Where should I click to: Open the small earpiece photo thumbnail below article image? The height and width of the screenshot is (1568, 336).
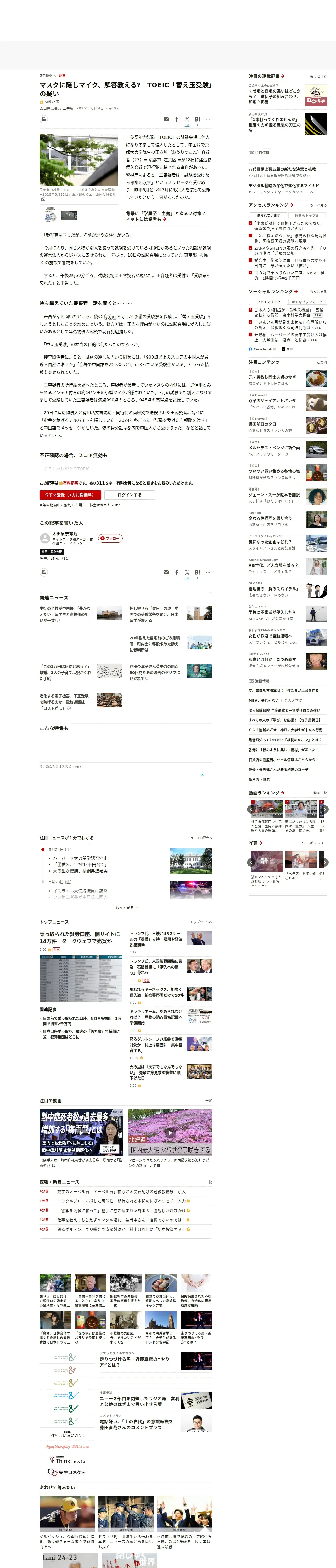pyautogui.click(x=51, y=215)
